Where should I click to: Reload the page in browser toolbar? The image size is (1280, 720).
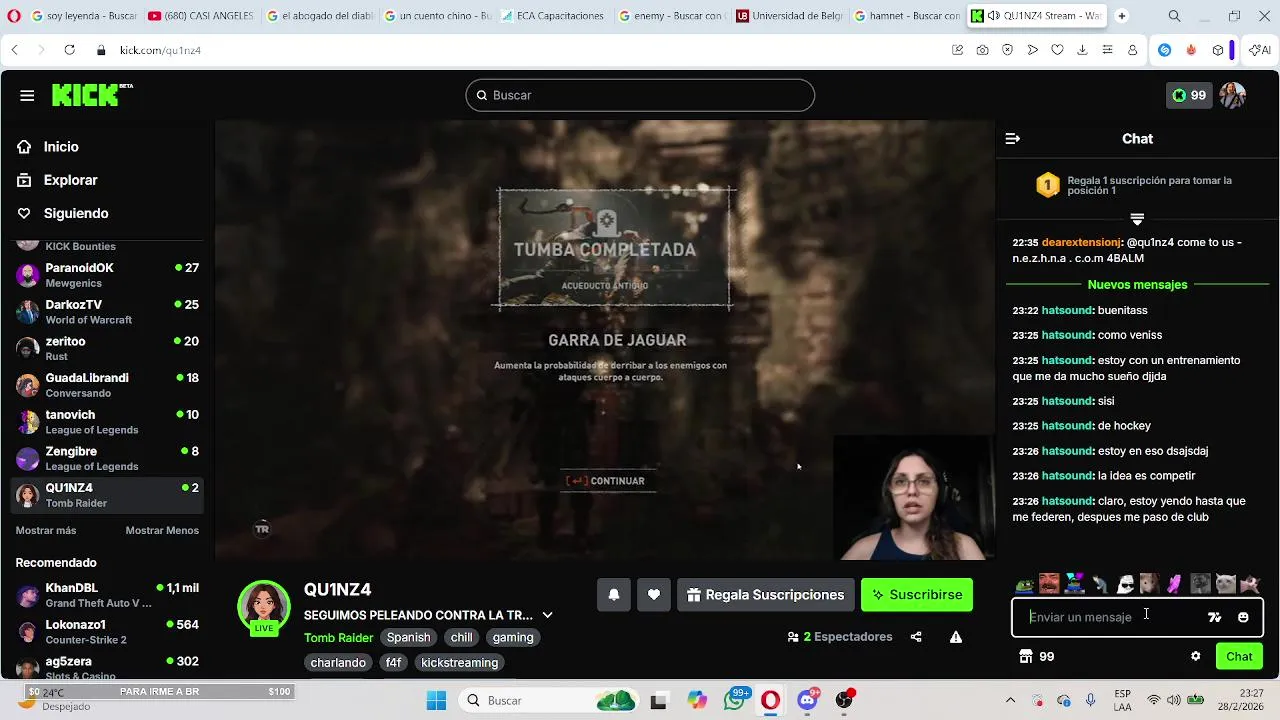tap(69, 50)
